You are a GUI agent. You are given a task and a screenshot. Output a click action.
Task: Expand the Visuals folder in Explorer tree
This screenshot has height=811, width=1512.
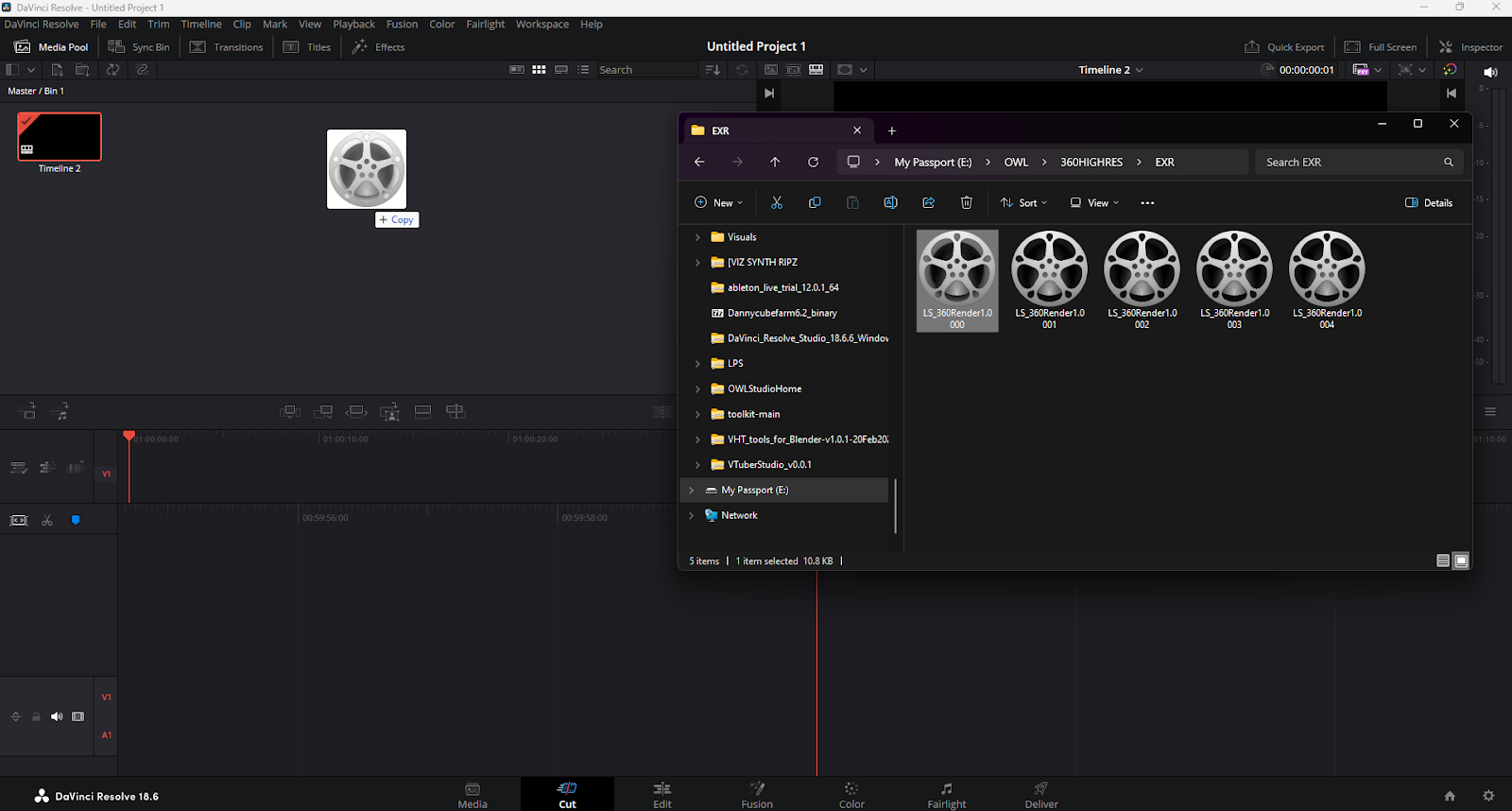(x=697, y=237)
